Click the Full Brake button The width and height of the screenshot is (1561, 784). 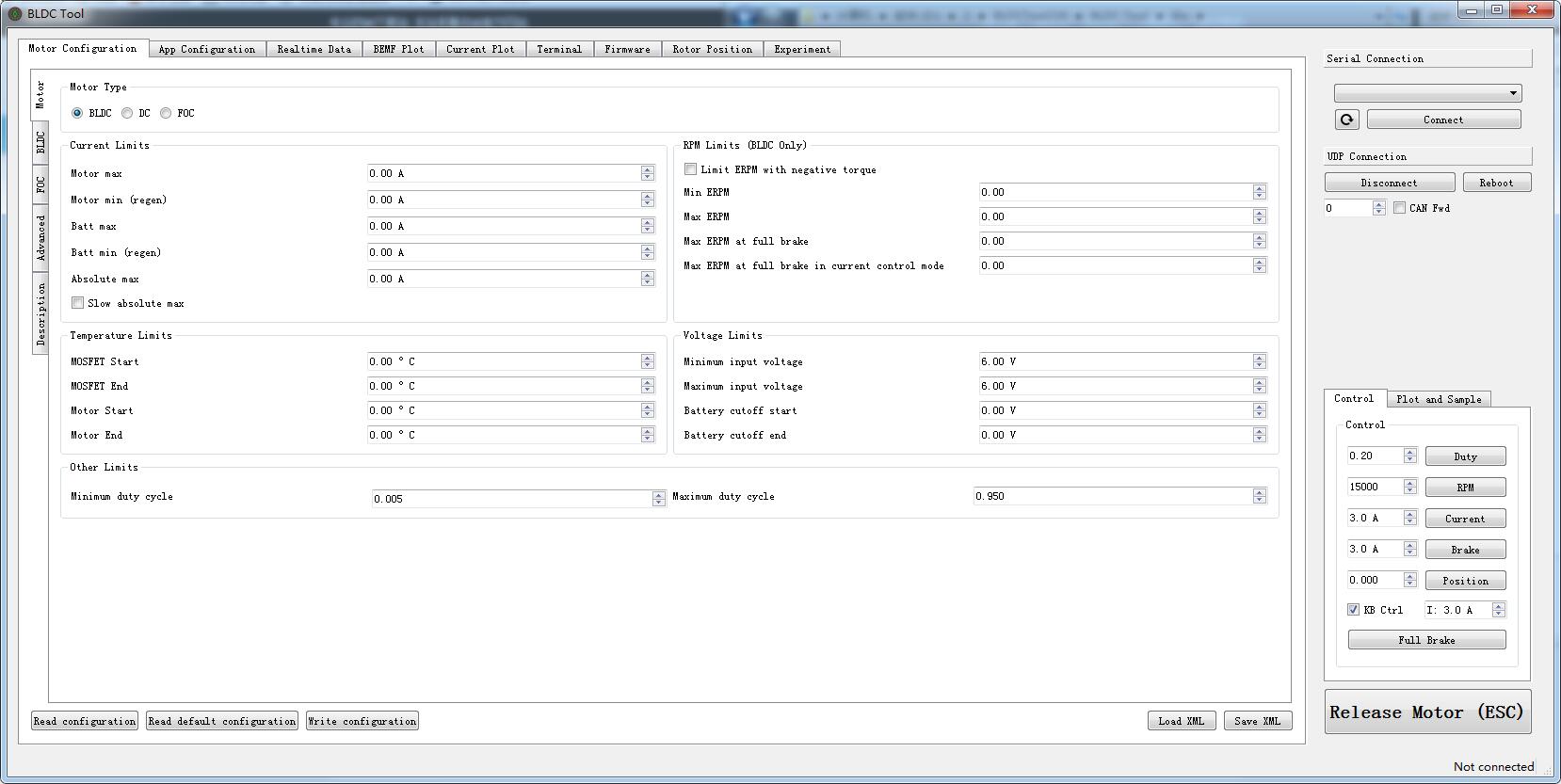pyautogui.click(x=1427, y=640)
